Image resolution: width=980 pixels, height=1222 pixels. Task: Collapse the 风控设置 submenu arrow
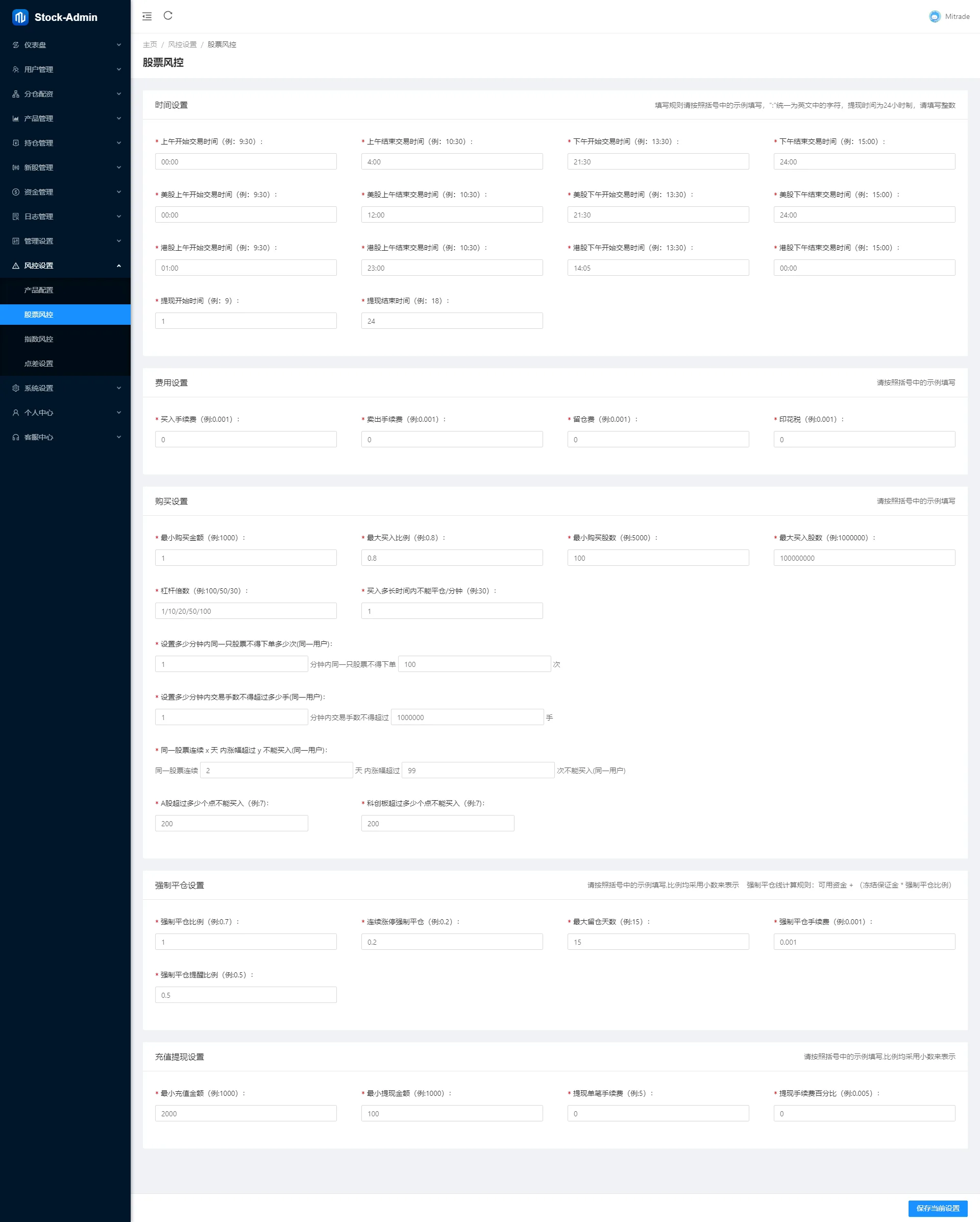pos(118,265)
